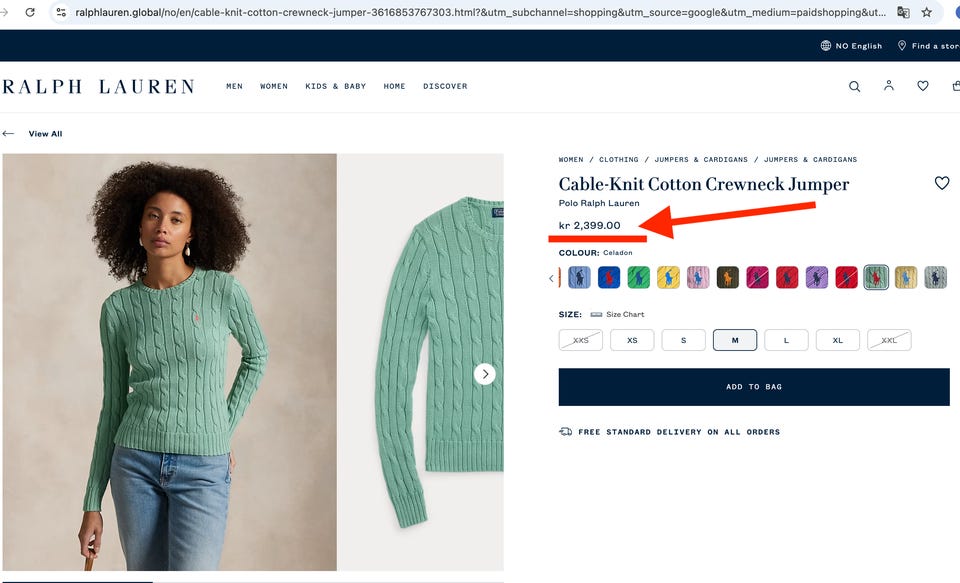Click the address bar URL field
Image resolution: width=960 pixels, height=583 pixels.
coord(480,12)
